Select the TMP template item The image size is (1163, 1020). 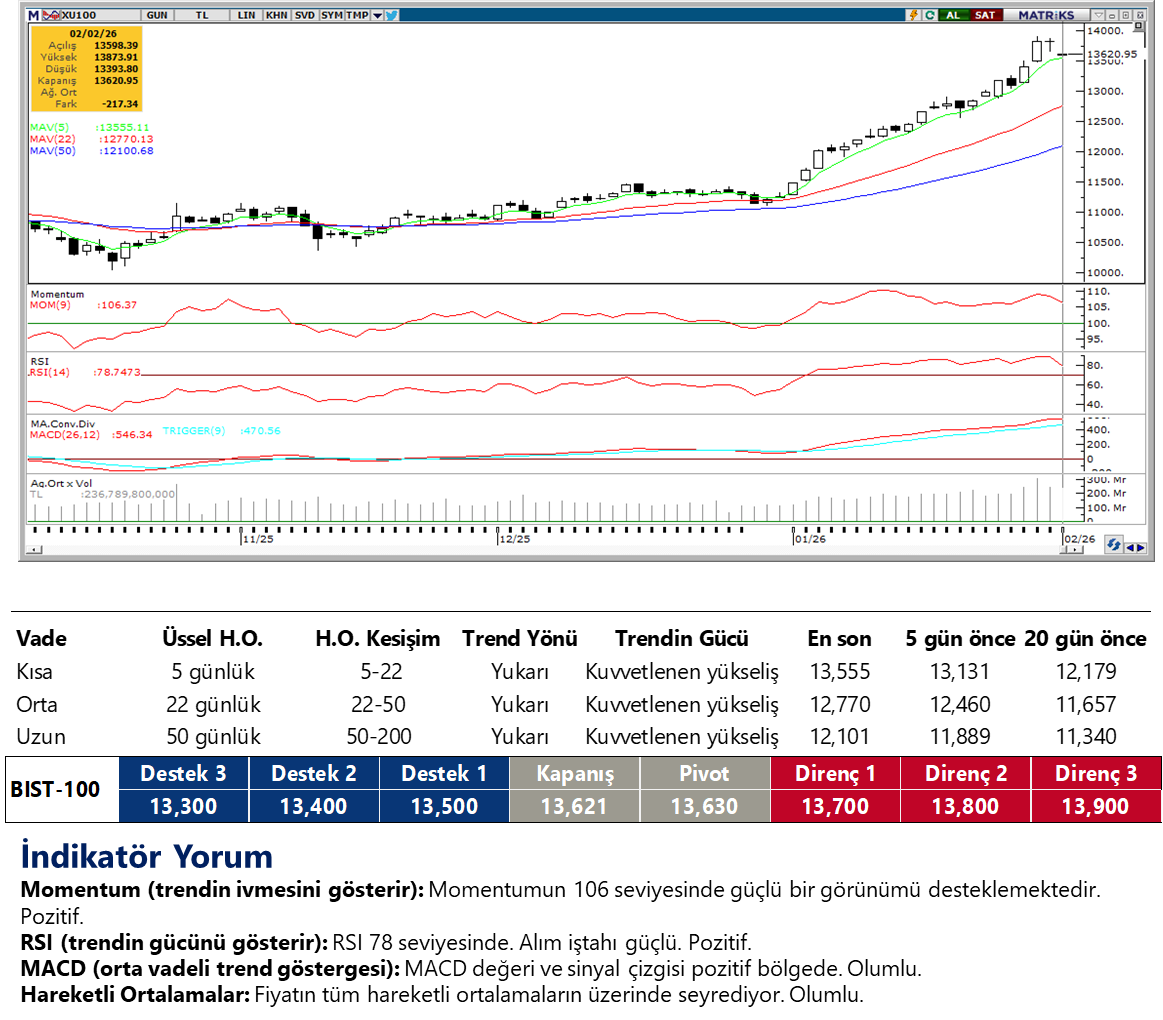(358, 15)
